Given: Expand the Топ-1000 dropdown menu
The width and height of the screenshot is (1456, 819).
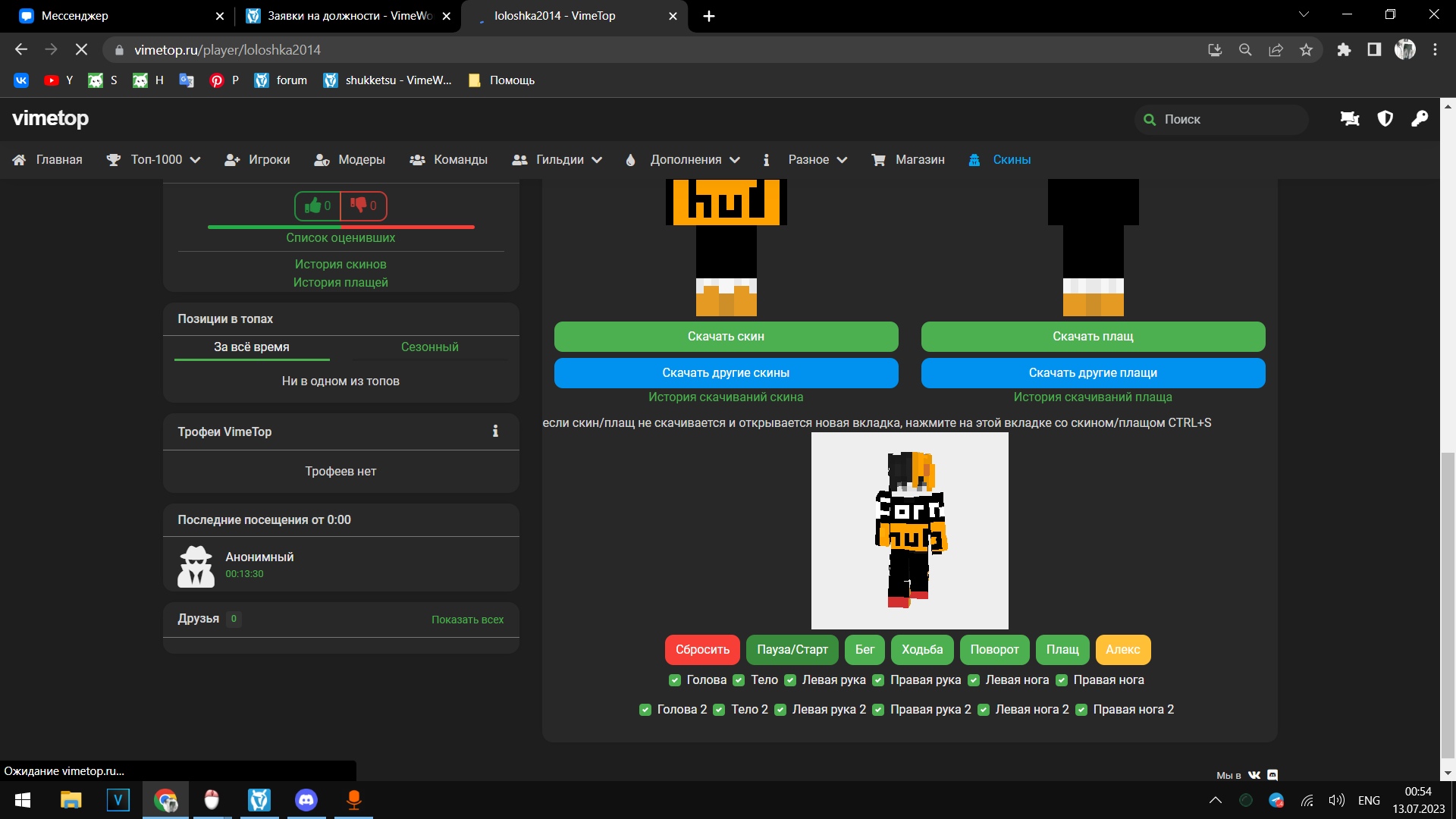Looking at the screenshot, I should click(x=164, y=160).
